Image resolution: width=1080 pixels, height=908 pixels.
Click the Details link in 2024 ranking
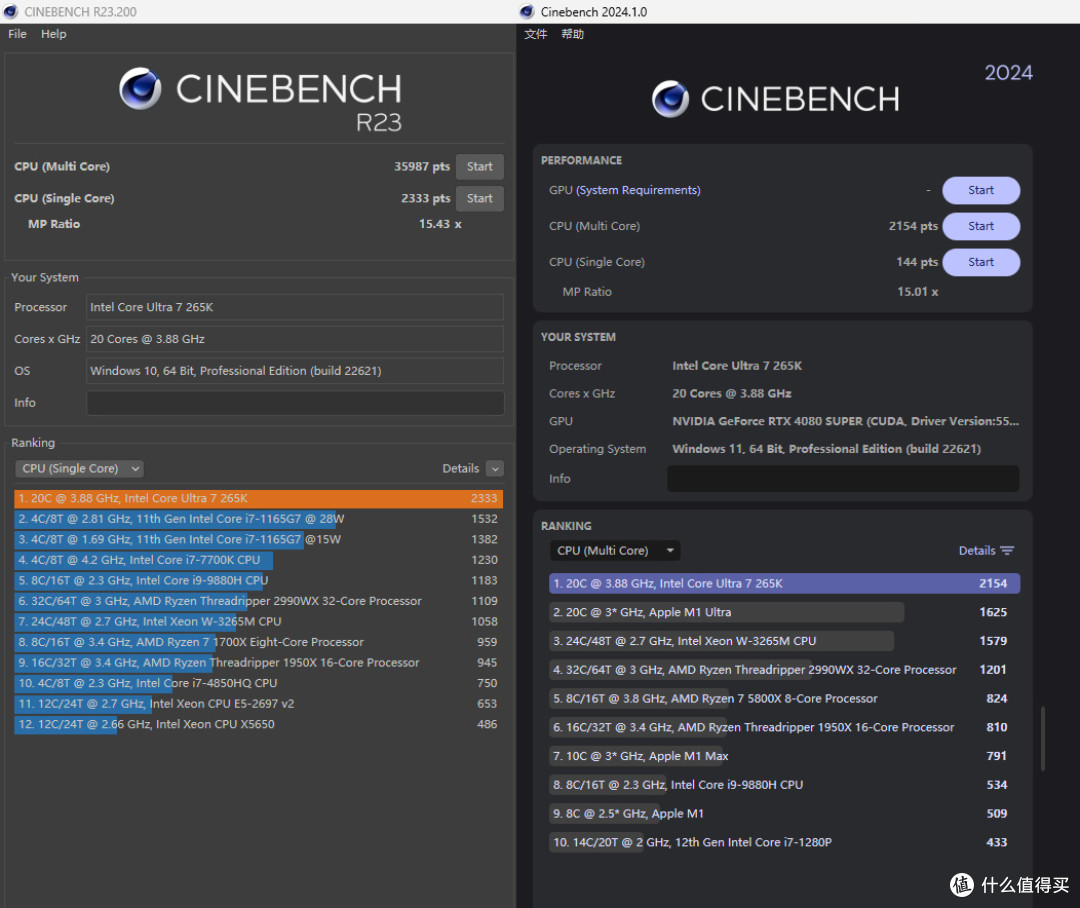pyautogui.click(x=977, y=550)
